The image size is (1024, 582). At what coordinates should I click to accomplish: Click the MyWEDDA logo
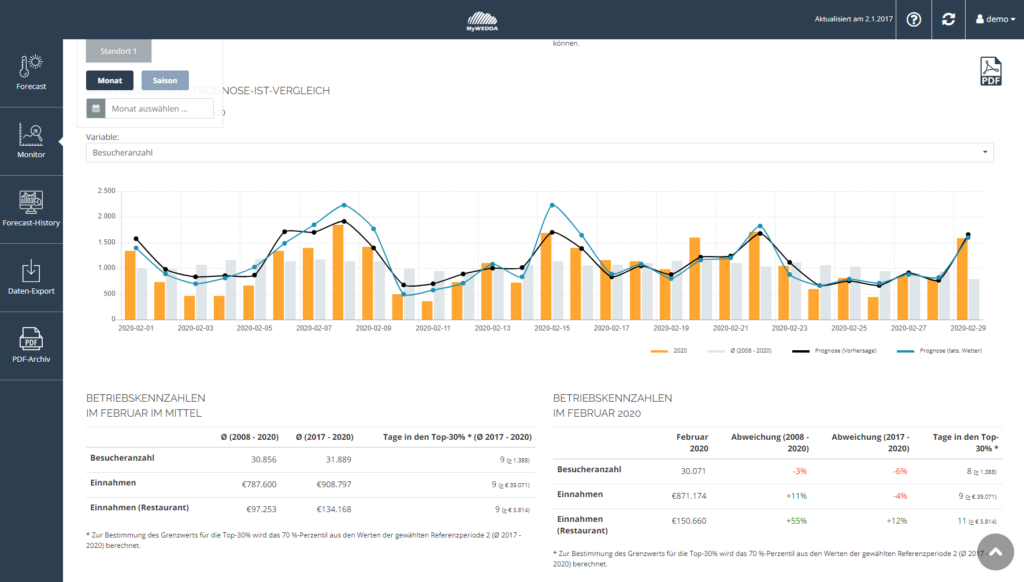click(x=511, y=20)
